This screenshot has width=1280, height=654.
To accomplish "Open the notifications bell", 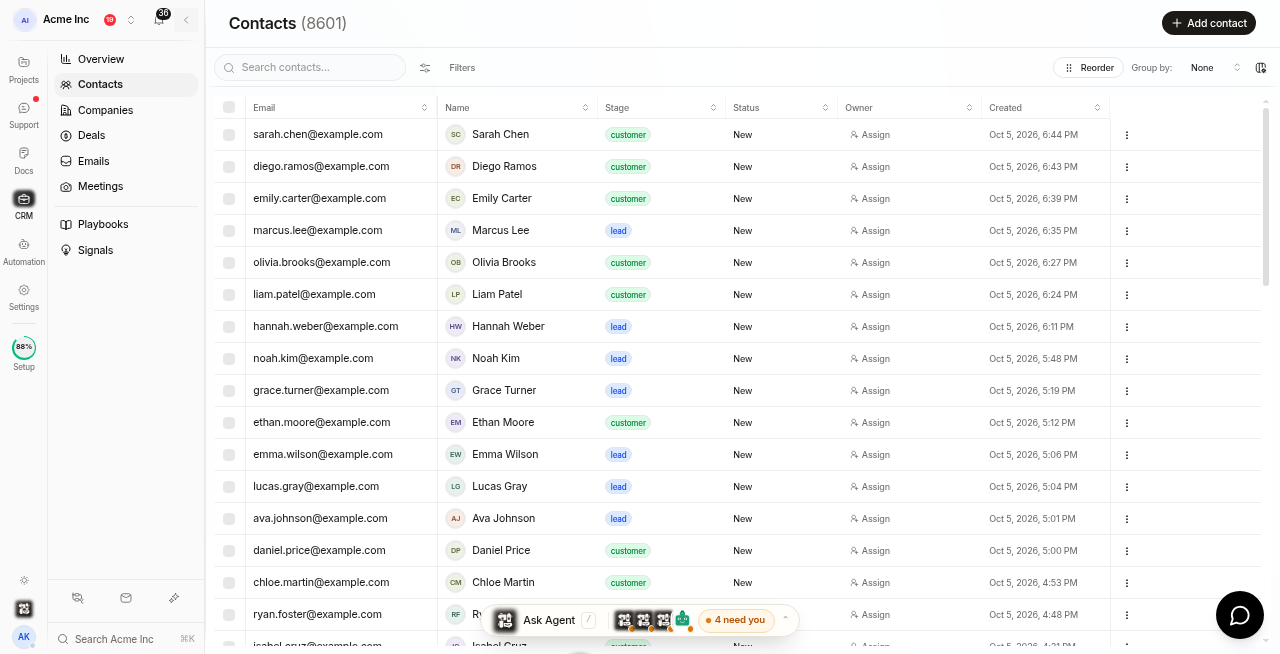I will pos(159,20).
